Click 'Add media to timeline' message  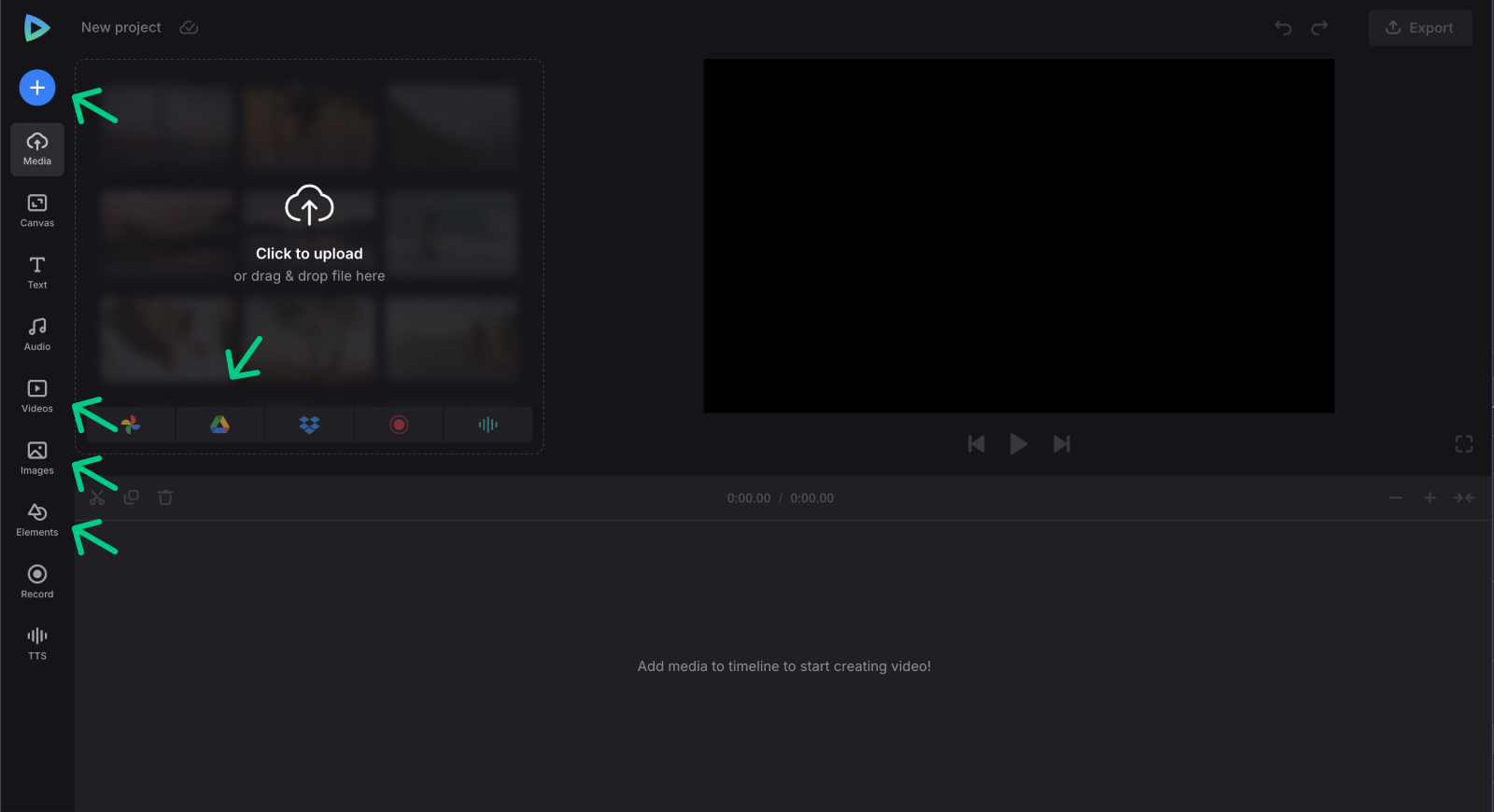[784, 666]
